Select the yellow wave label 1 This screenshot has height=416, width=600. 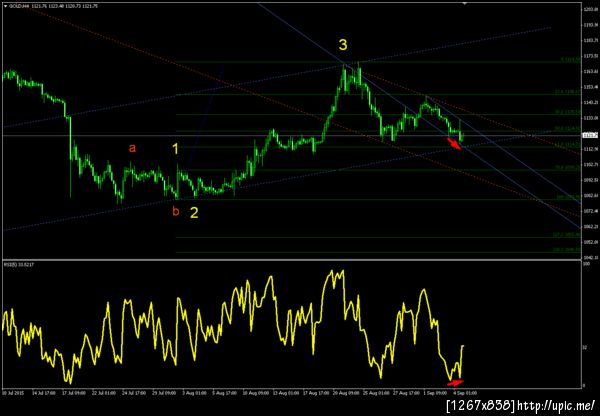(175, 149)
